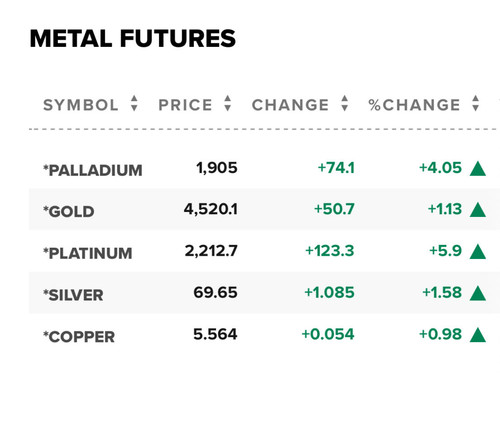The image size is (500, 423).
Task: Click Palladium green up triangle icon
Action: (x=478, y=168)
